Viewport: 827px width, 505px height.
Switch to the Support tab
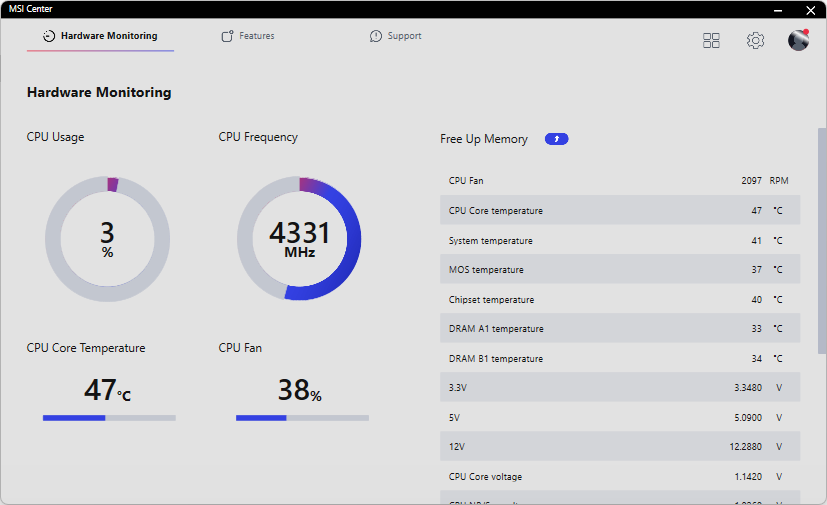click(x=396, y=36)
